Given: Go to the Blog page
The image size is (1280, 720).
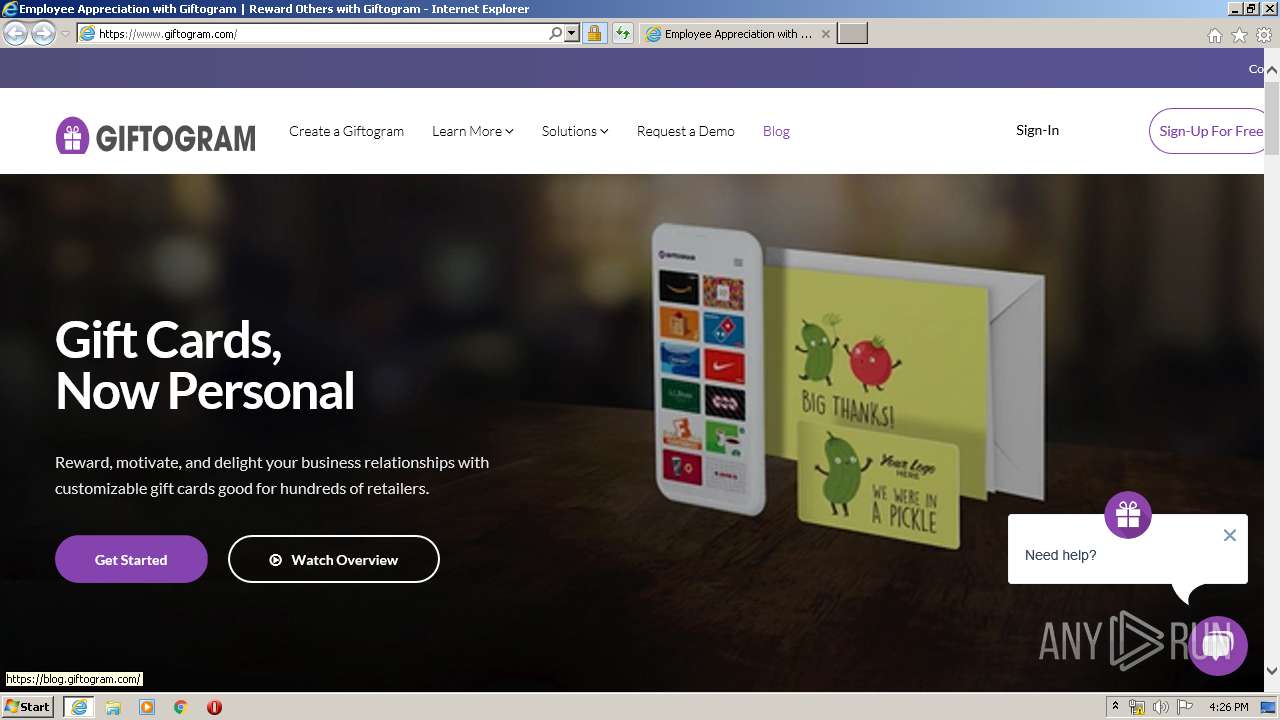Looking at the screenshot, I should 776,131.
